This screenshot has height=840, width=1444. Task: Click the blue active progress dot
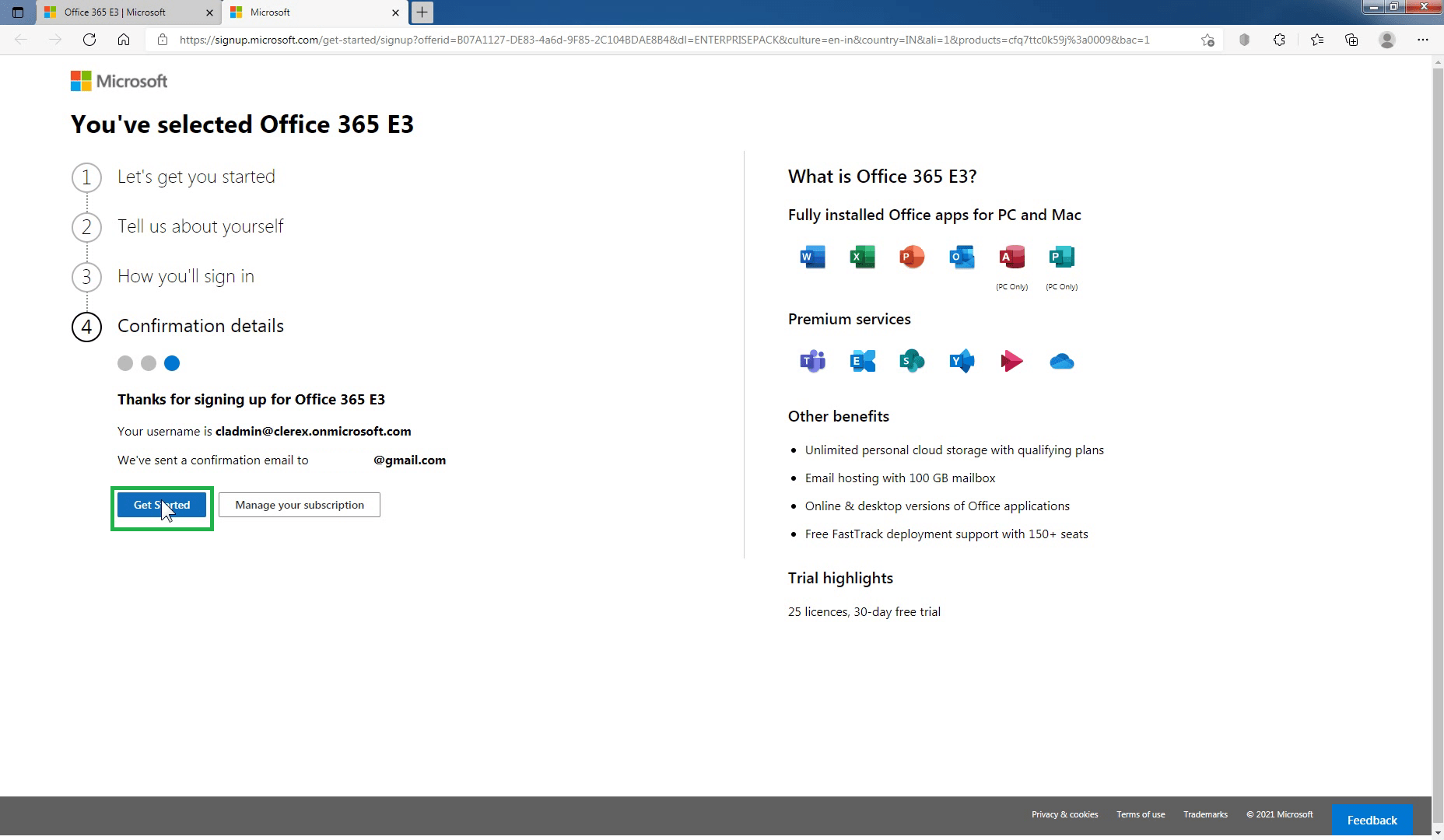coord(172,363)
